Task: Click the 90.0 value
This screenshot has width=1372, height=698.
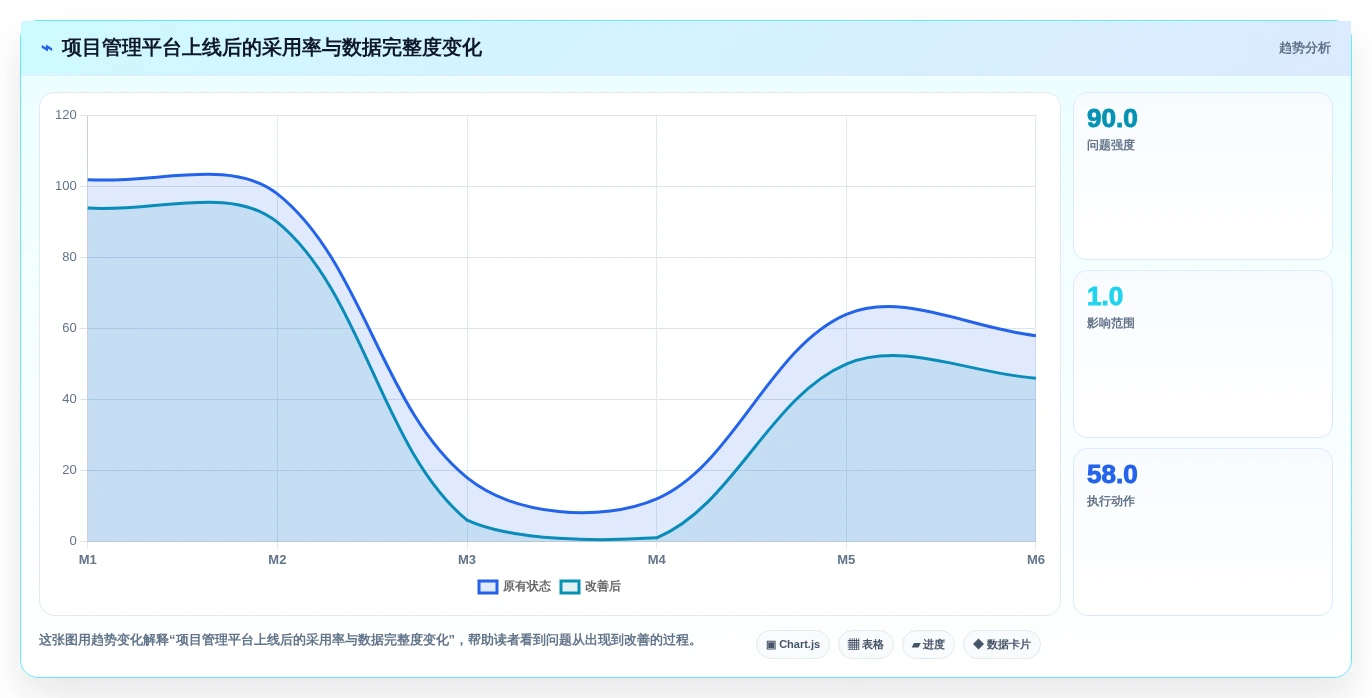Action: click(1112, 119)
